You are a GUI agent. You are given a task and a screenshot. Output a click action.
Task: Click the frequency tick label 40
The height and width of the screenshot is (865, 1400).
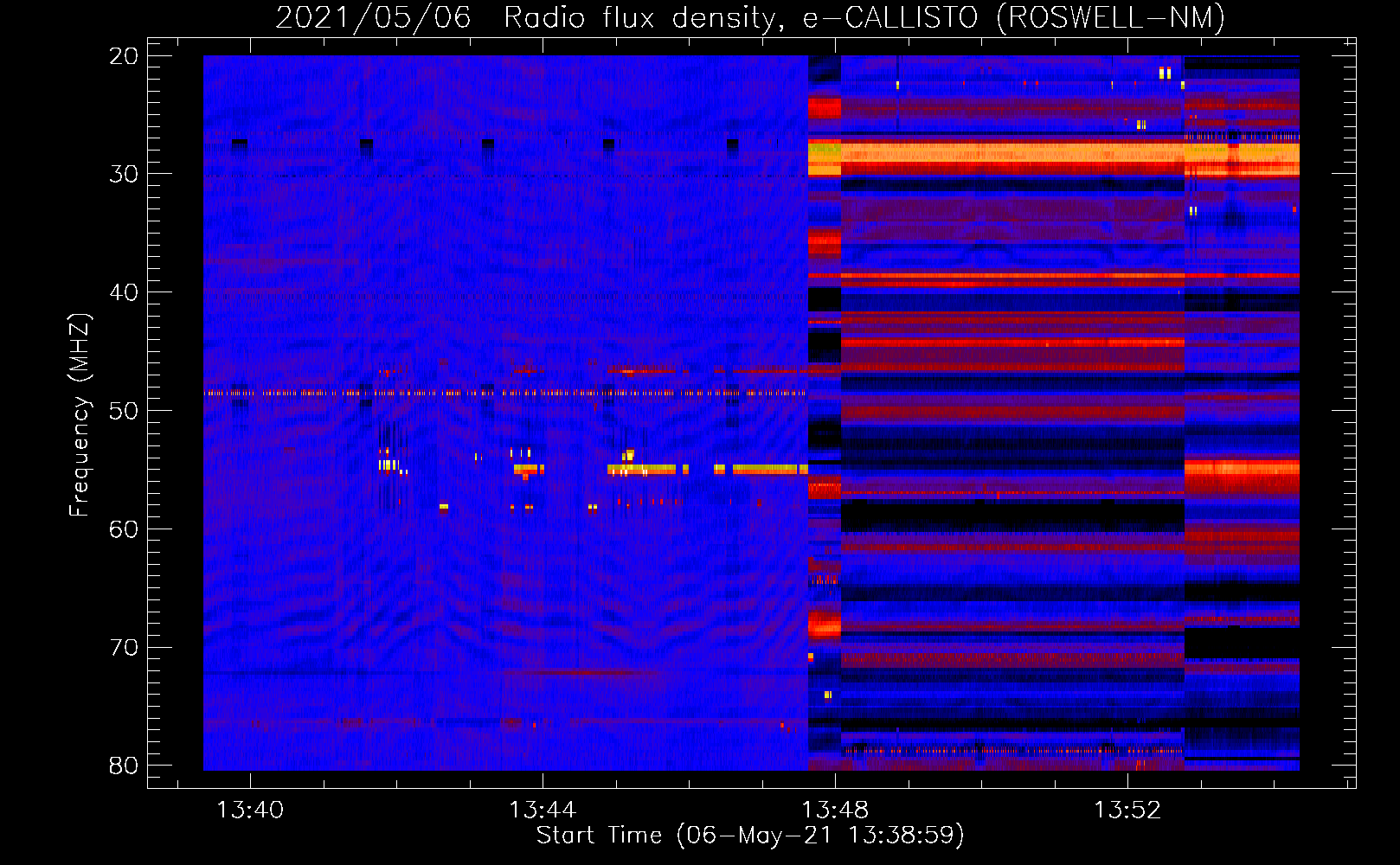(124, 292)
